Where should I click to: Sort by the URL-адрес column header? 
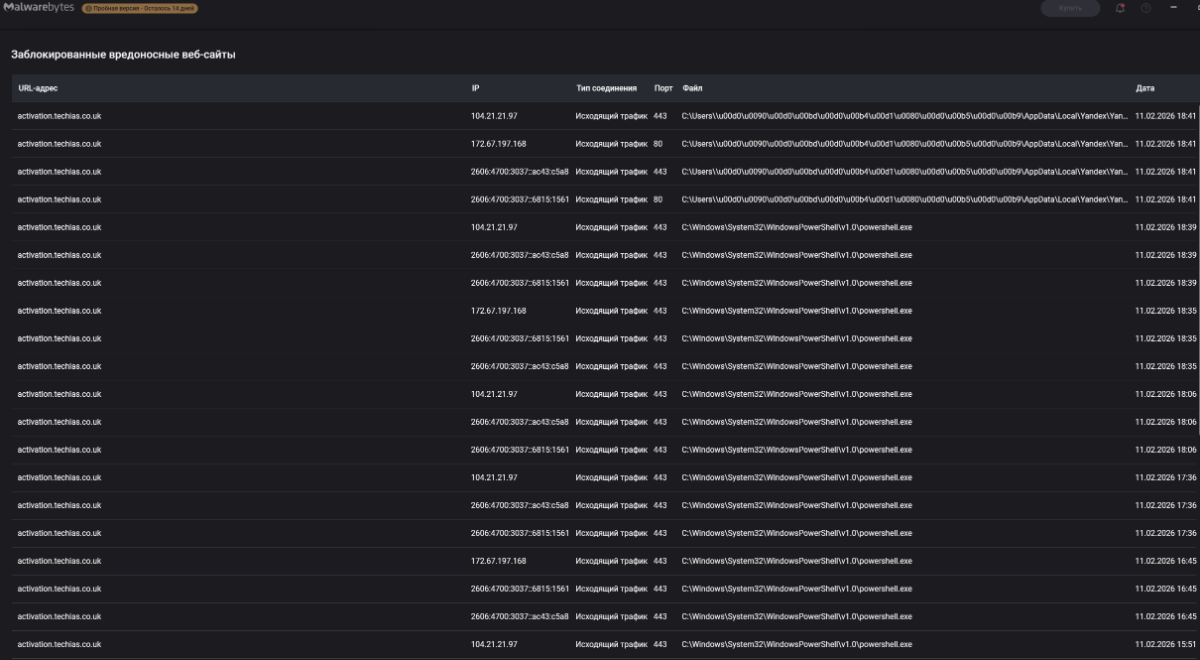tap(38, 88)
